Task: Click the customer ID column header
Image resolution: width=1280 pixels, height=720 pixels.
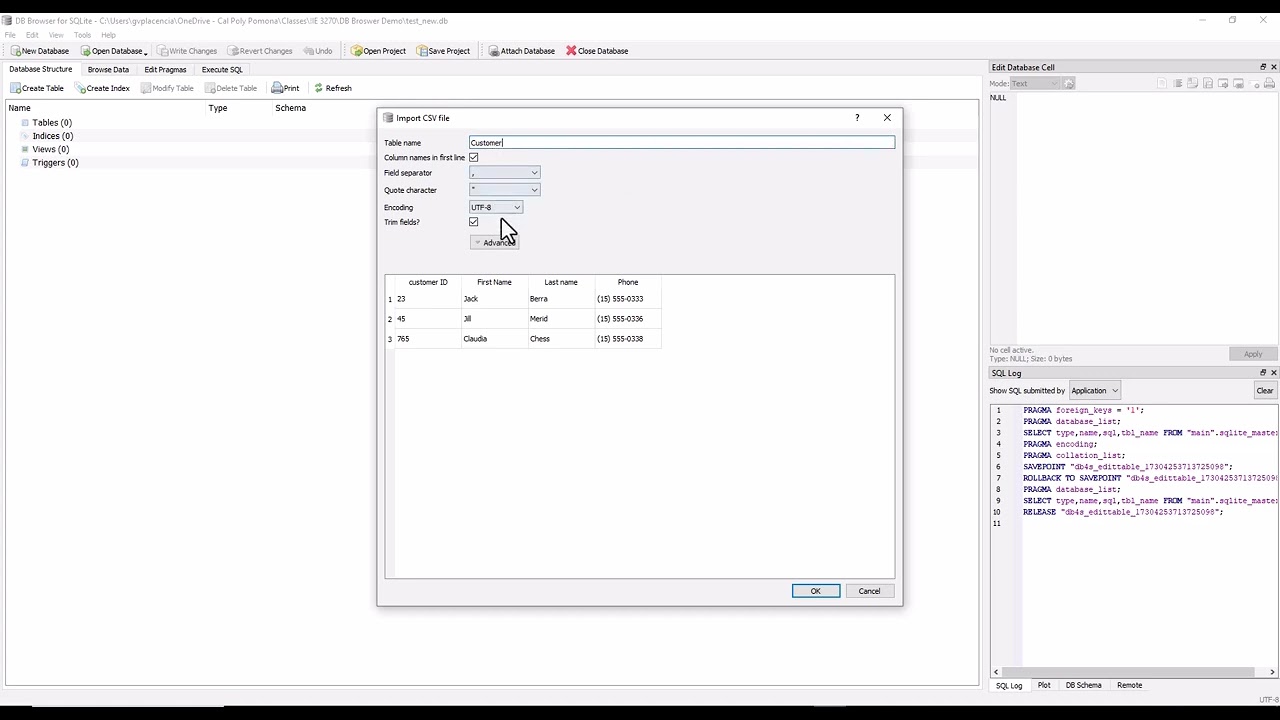Action: coord(428,282)
